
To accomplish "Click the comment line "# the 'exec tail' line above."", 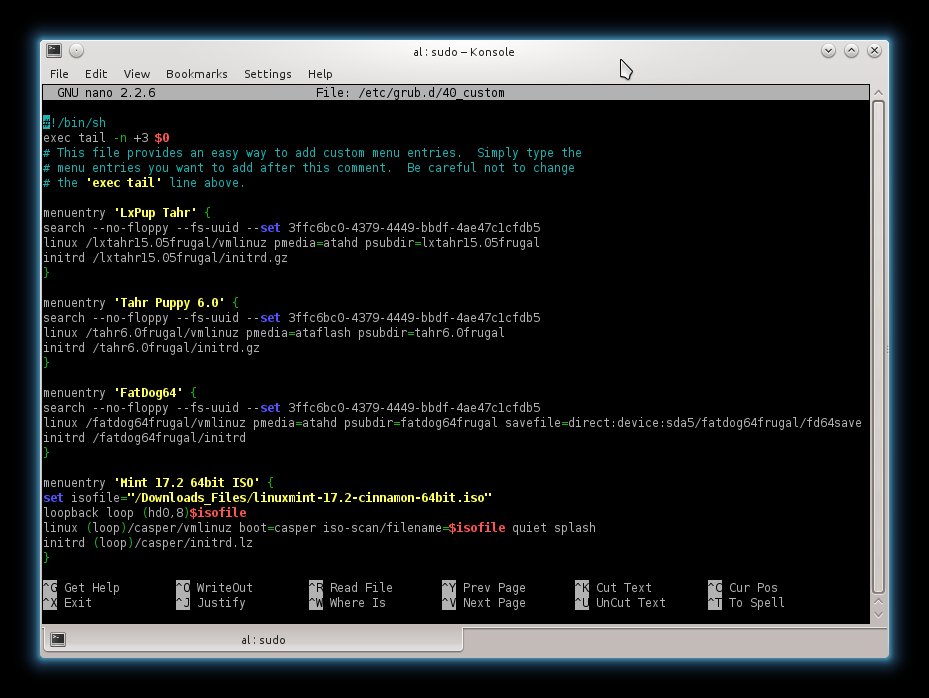I will pyautogui.click(x=143, y=183).
